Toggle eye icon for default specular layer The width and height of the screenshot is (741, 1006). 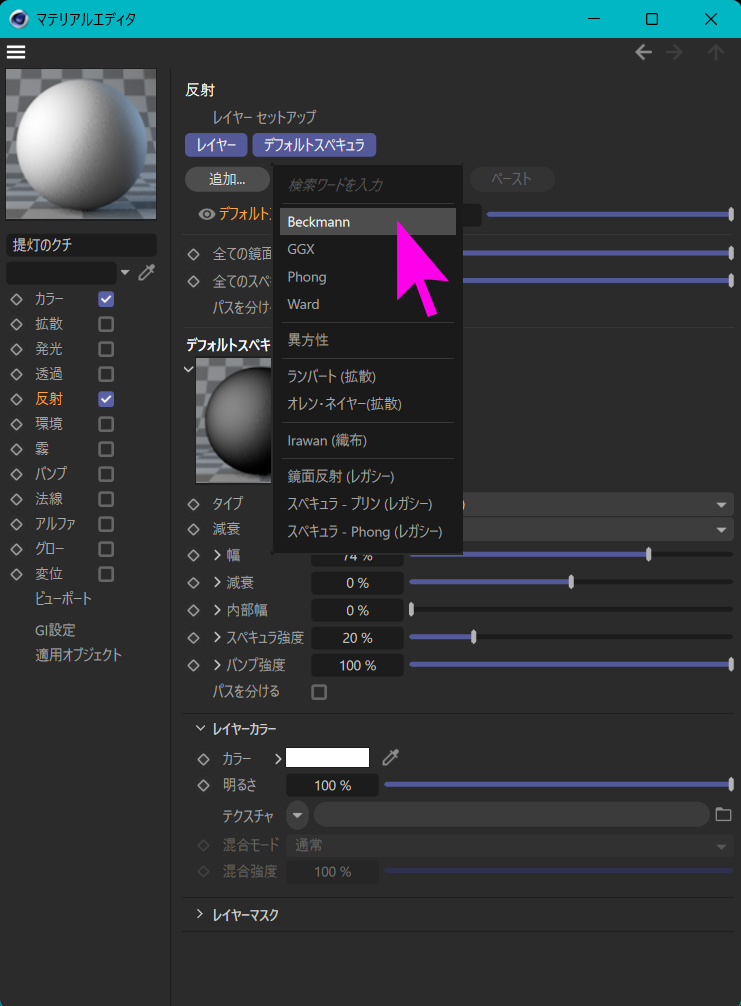point(206,214)
